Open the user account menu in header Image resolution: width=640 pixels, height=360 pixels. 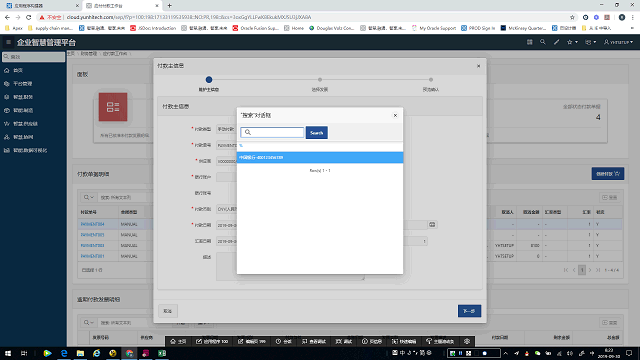tap(618, 42)
